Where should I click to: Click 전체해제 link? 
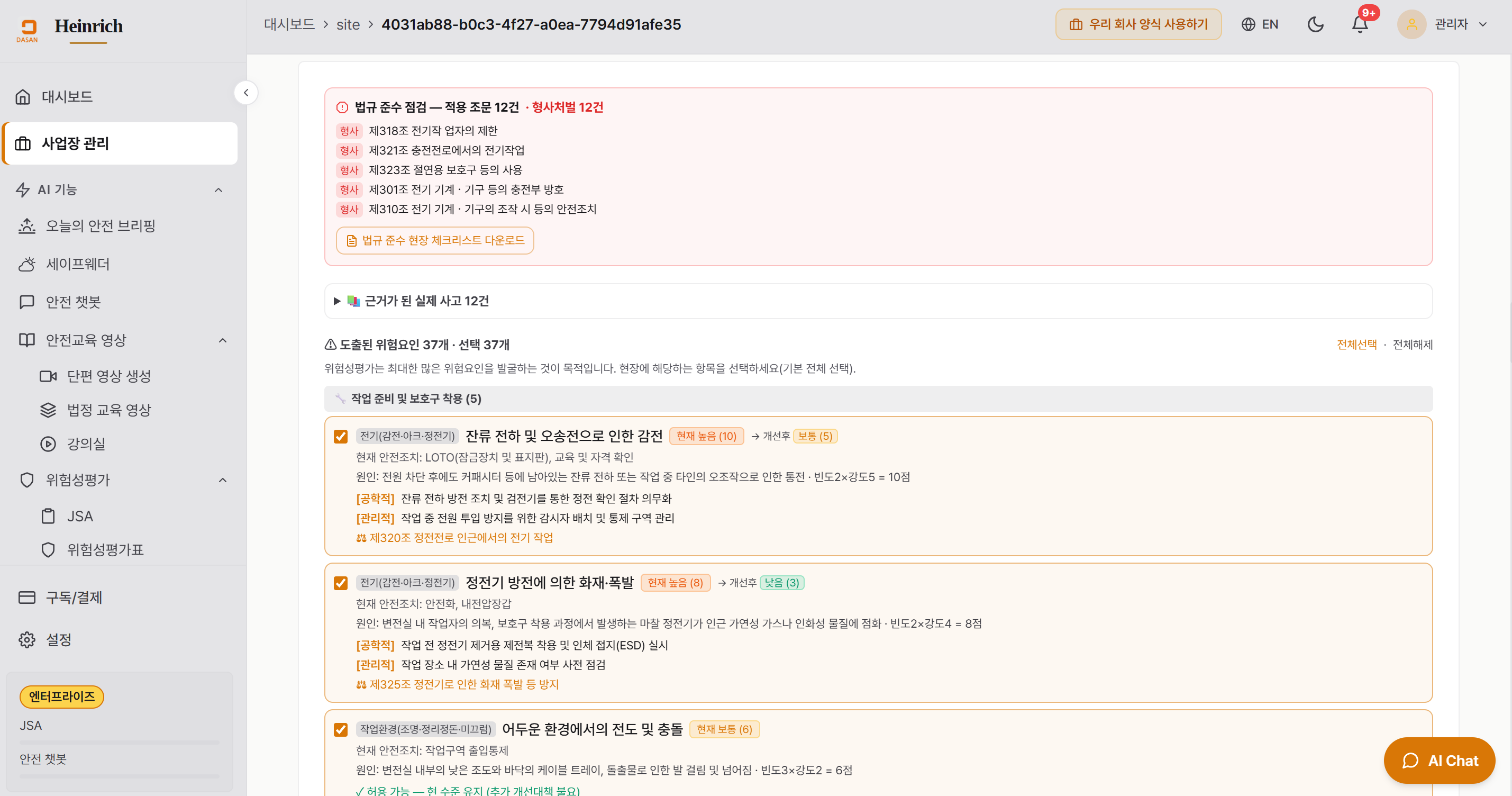[x=1412, y=345]
